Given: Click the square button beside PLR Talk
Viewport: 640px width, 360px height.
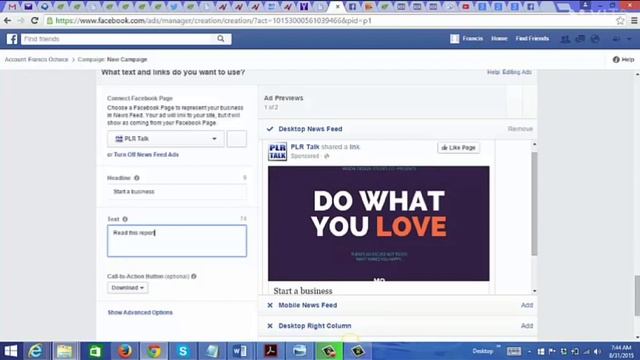Looking at the screenshot, I should tap(237, 139).
